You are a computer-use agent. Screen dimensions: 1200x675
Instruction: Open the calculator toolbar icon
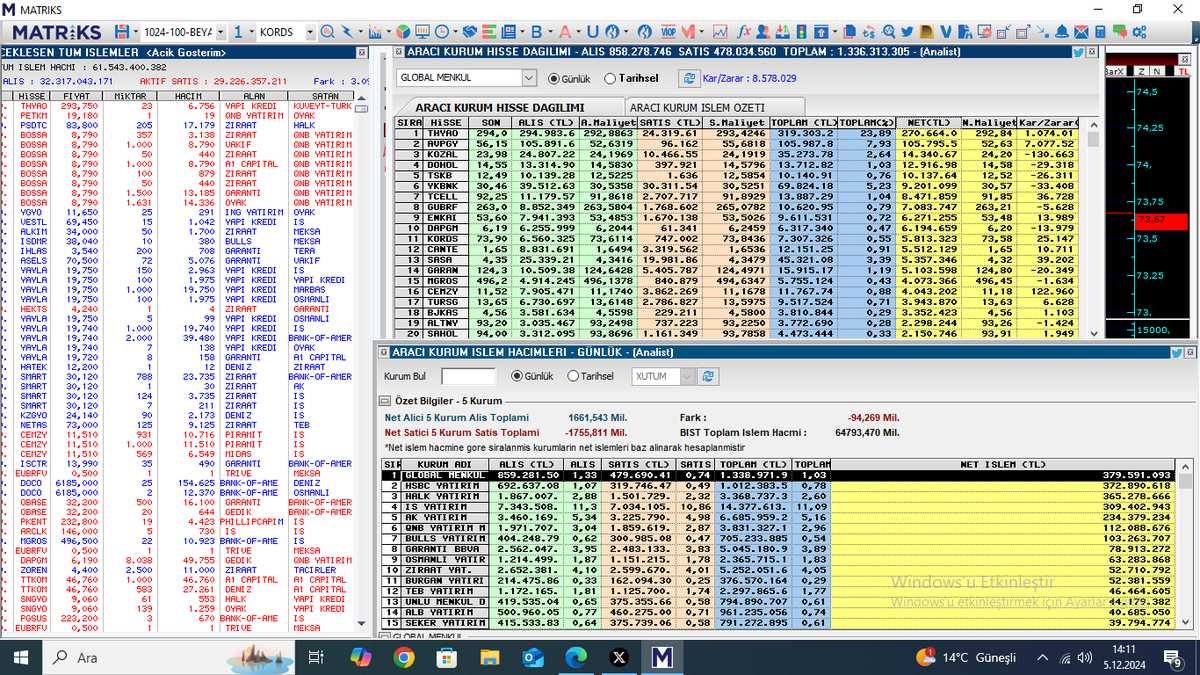click(x=1100, y=32)
